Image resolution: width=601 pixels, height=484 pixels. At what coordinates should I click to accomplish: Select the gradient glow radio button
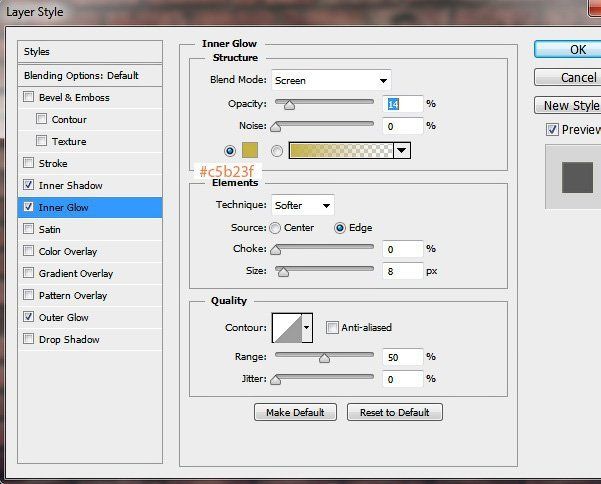(276, 150)
